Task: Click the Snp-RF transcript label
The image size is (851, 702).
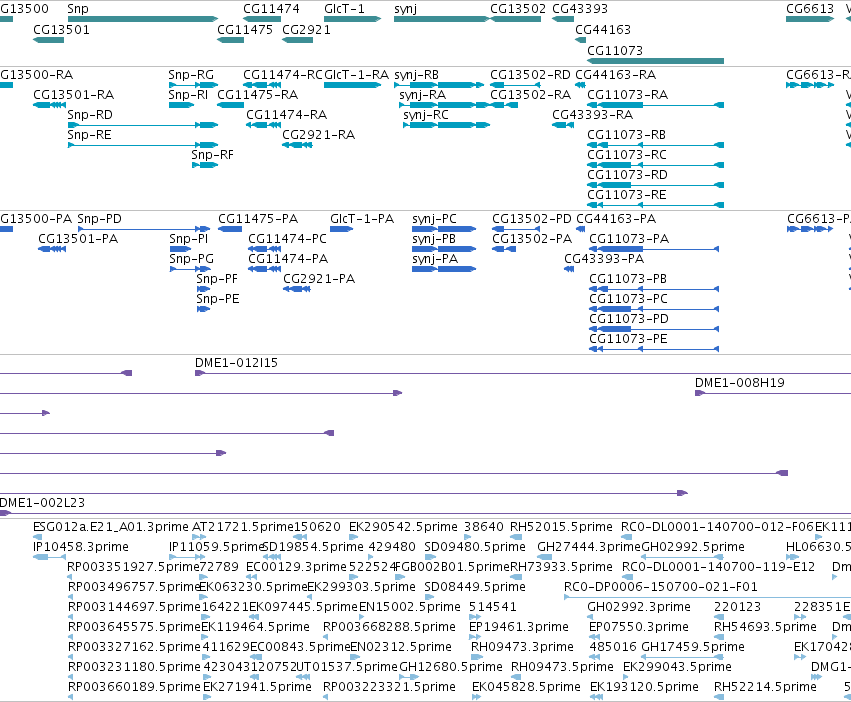Action: (x=212, y=155)
